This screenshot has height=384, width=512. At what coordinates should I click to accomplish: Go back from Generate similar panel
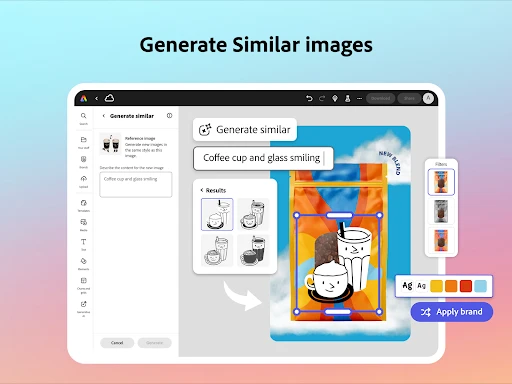tap(104, 116)
